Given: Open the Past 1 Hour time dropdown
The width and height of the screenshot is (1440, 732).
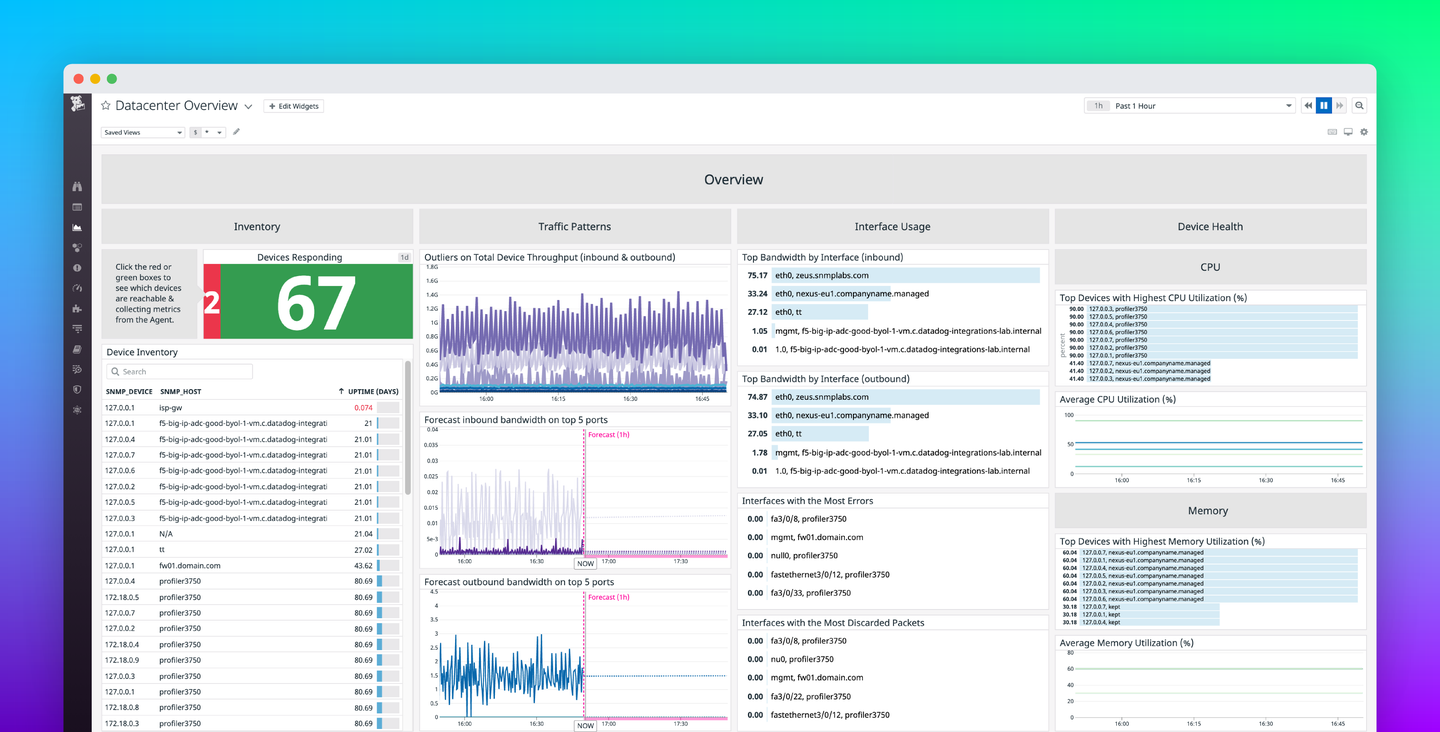Looking at the screenshot, I should point(1190,106).
